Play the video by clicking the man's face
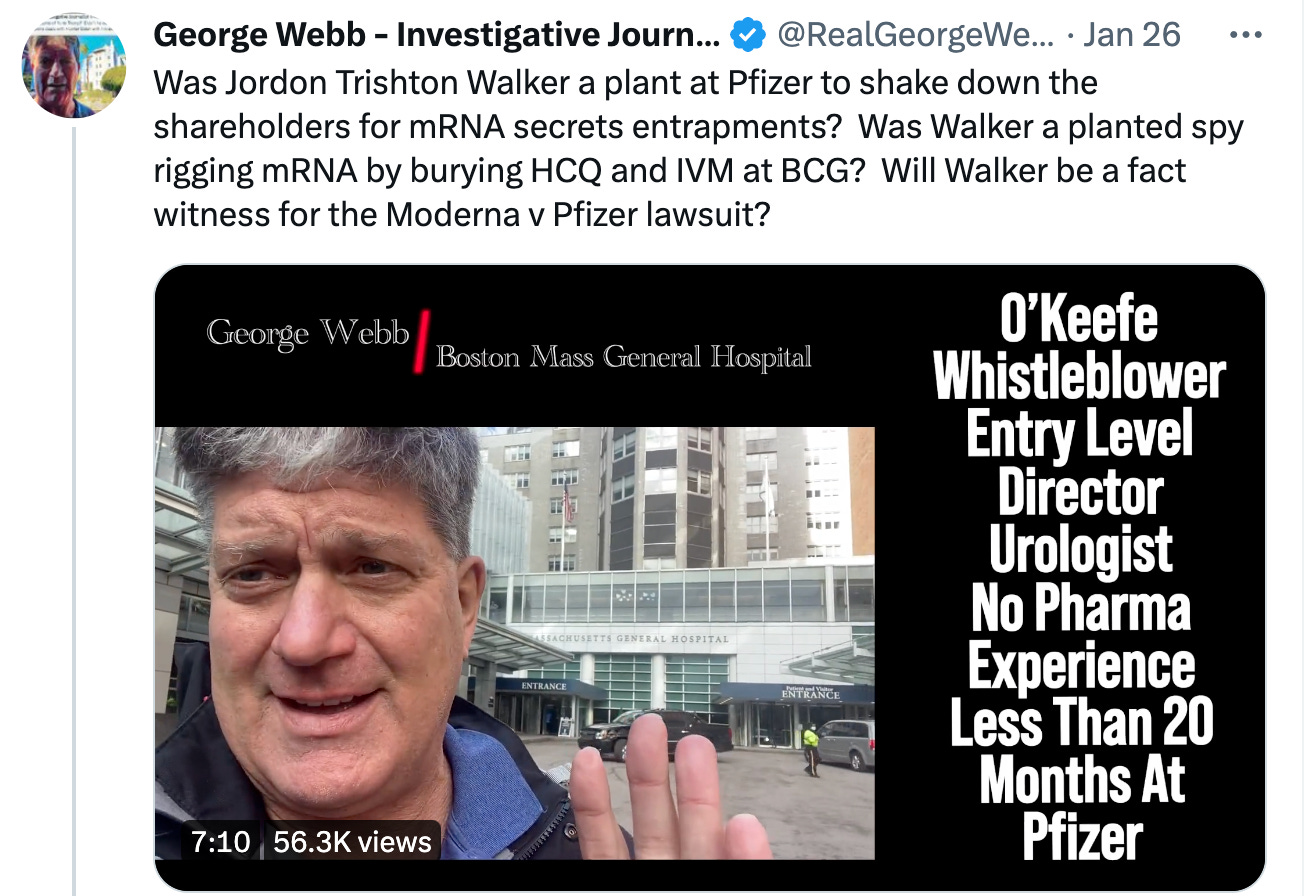 click(330, 620)
